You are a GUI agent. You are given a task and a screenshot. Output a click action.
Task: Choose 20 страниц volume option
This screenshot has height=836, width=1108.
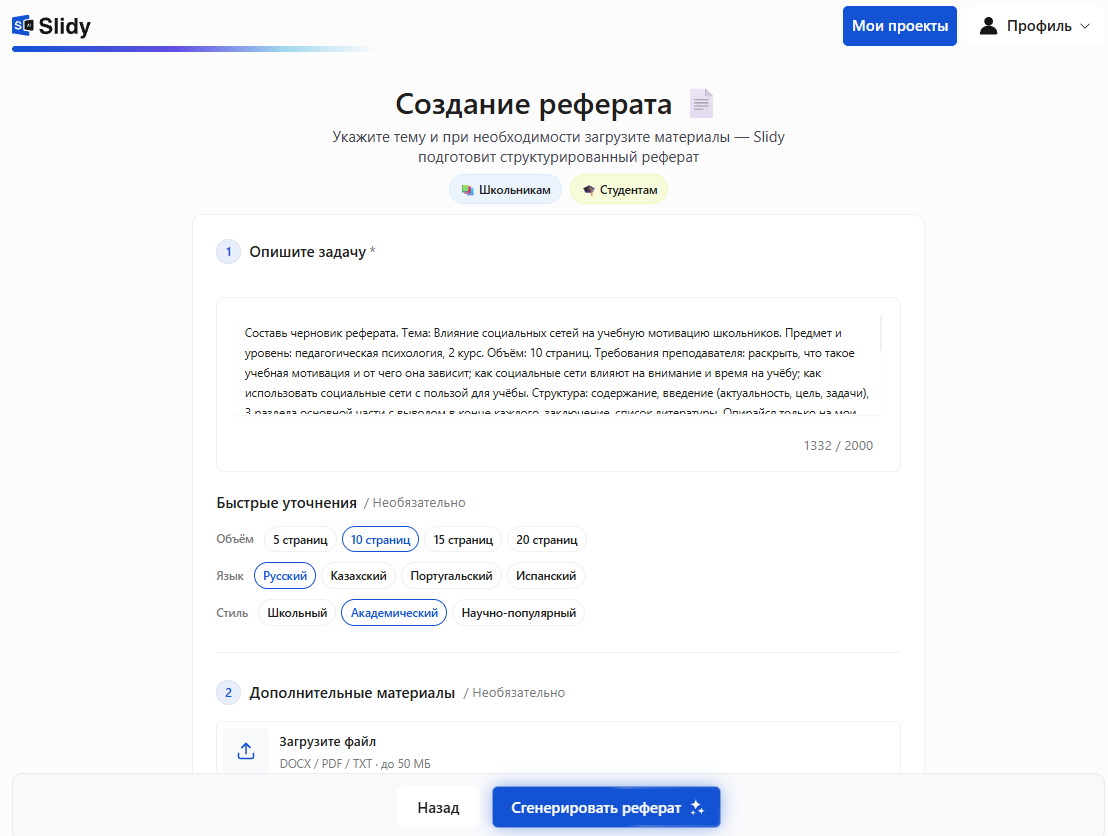point(546,539)
